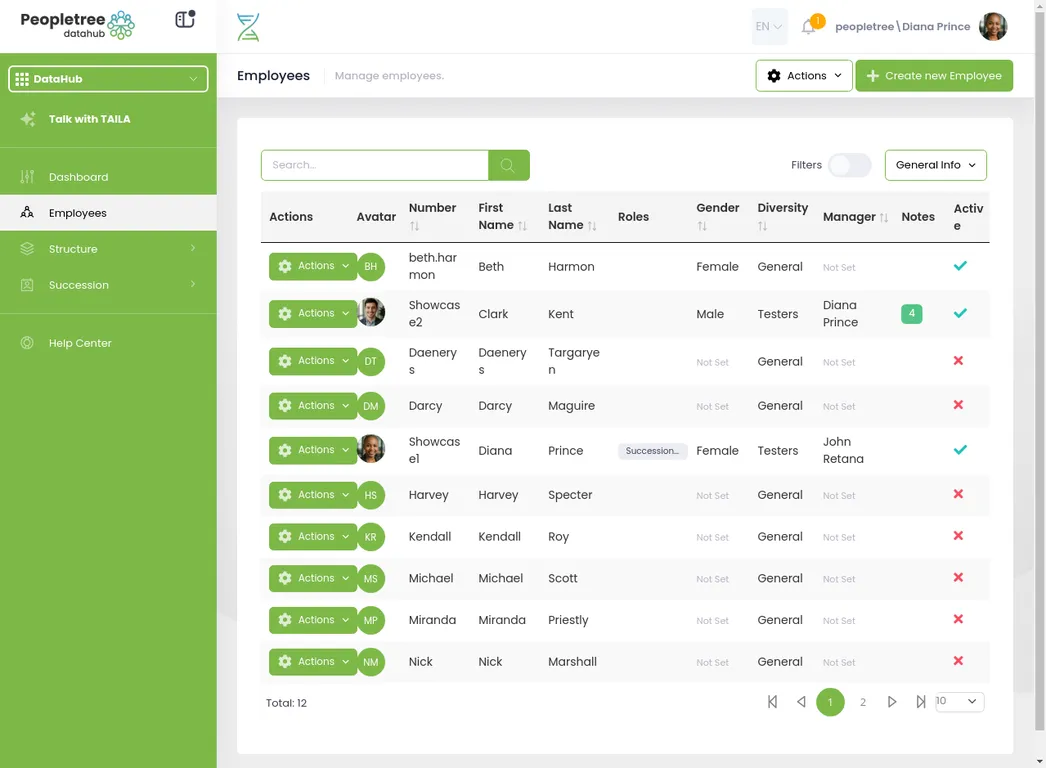Click current page 1 button
This screenshot has width=1046, height=768.
click(x=830, y=702)
